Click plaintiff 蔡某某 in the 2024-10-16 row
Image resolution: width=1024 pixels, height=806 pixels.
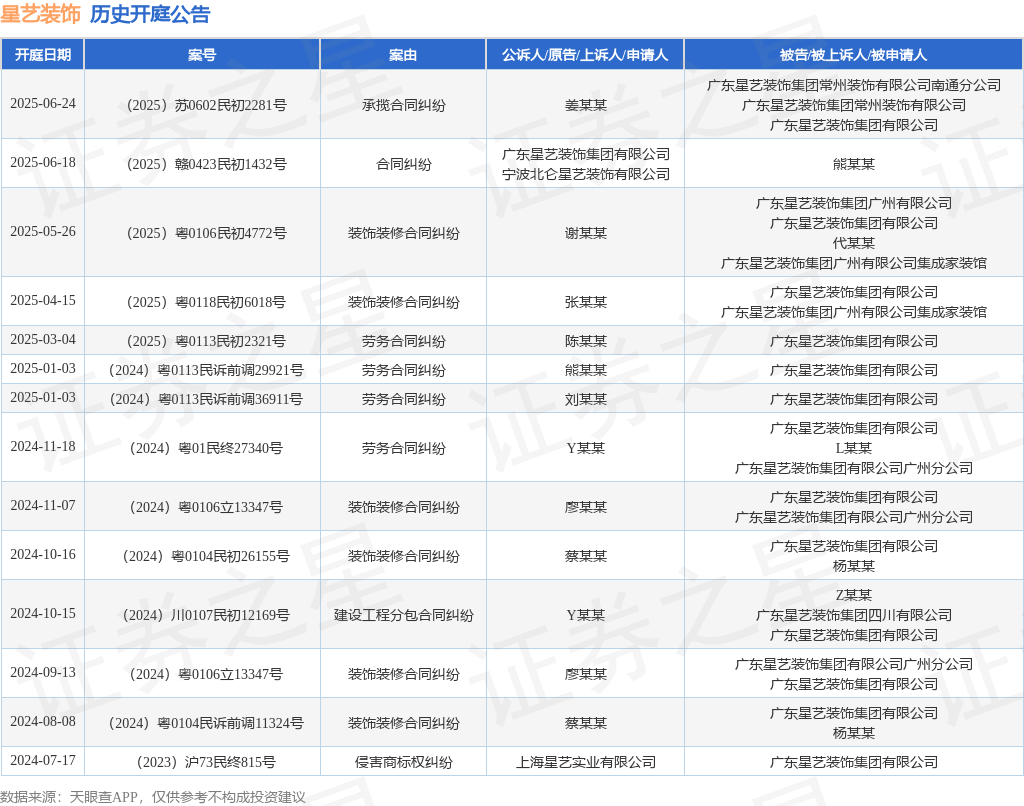pyautogui.click(x=585, y=556)
